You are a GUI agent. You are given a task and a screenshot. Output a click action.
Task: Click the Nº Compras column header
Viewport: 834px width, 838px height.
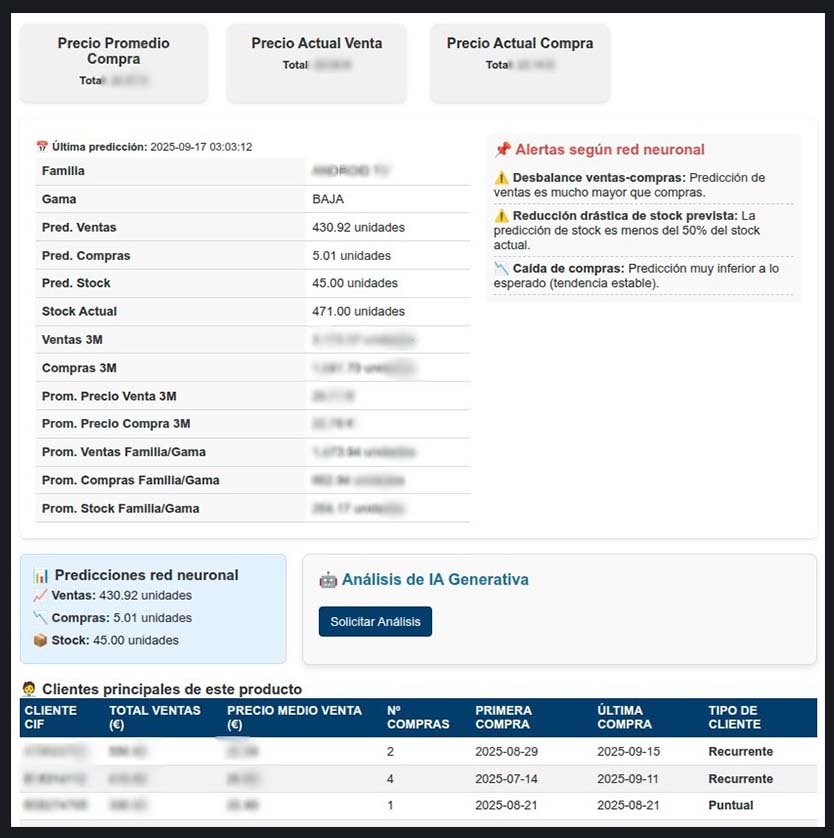click(417, 717)
